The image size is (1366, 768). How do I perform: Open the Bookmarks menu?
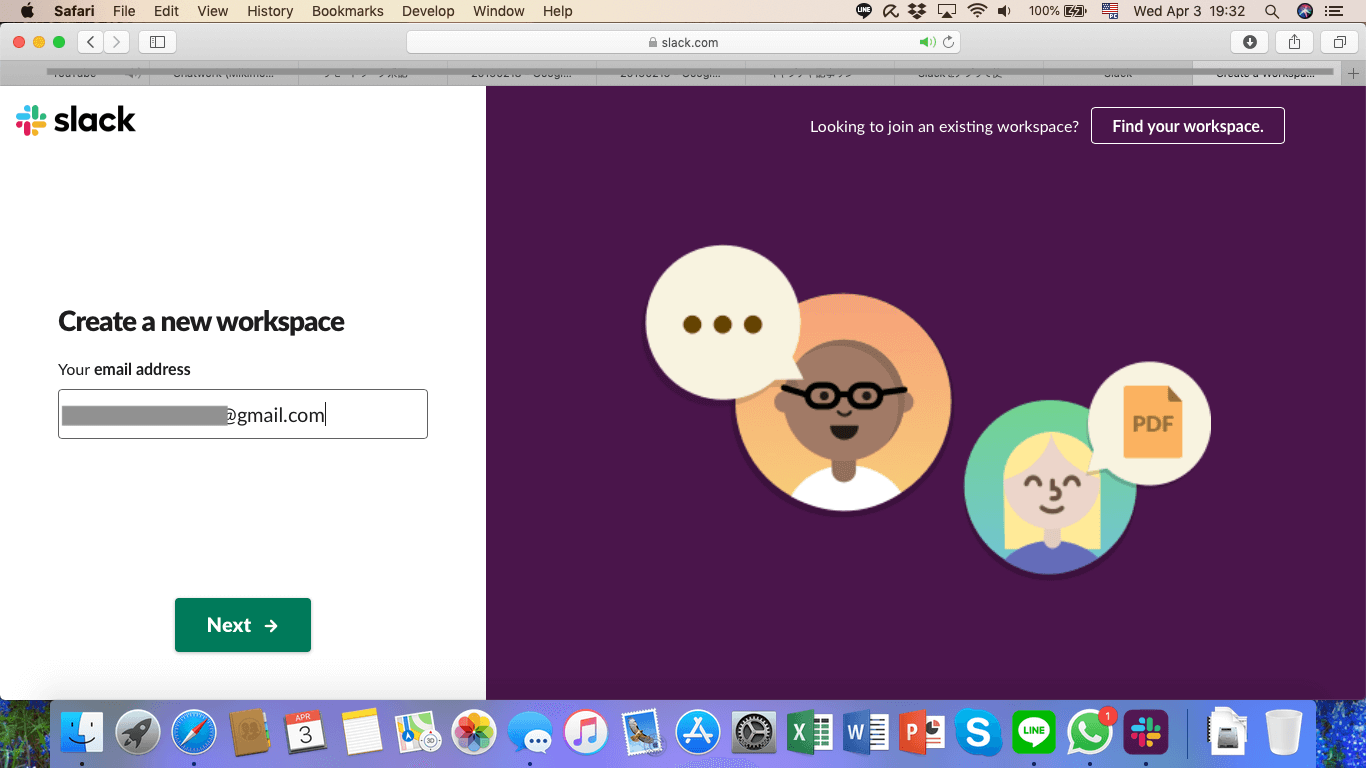click(x=347, y=11)
